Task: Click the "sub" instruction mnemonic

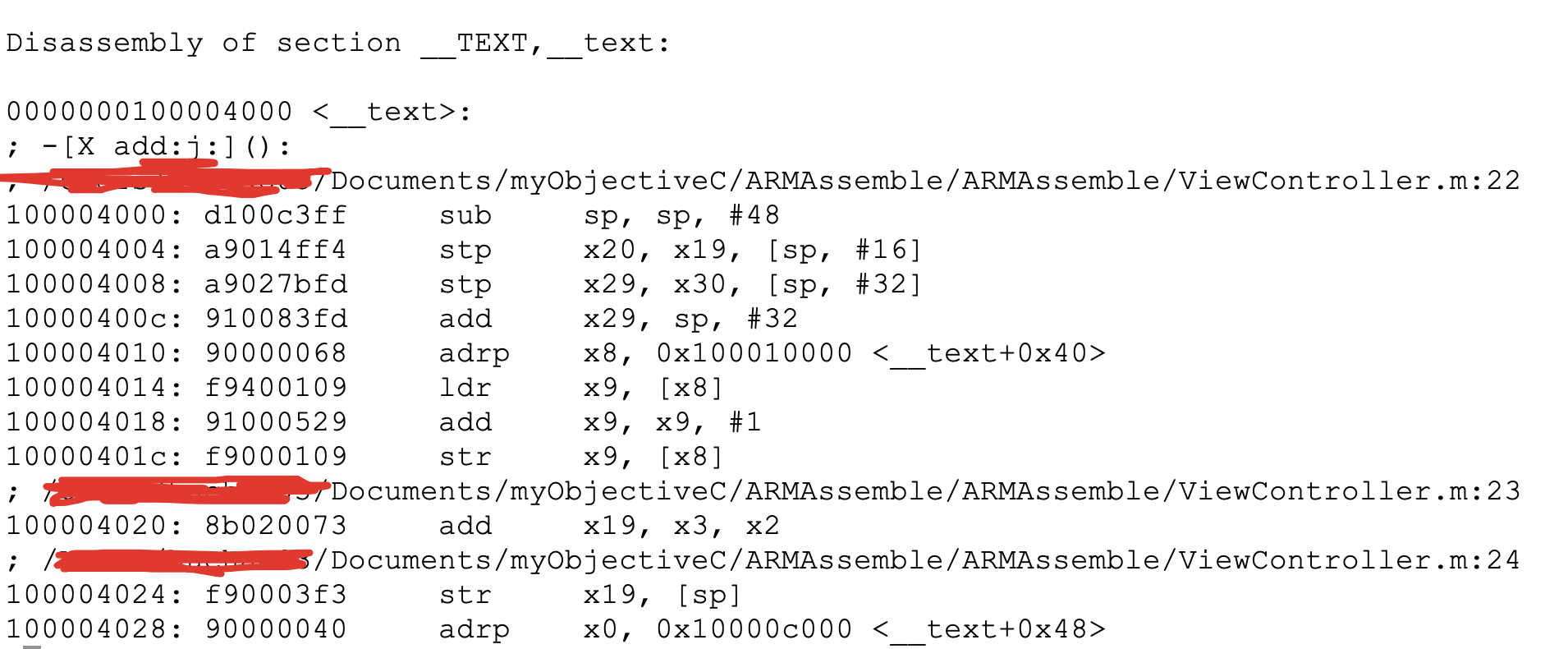Action: click(x=465, y=215)
